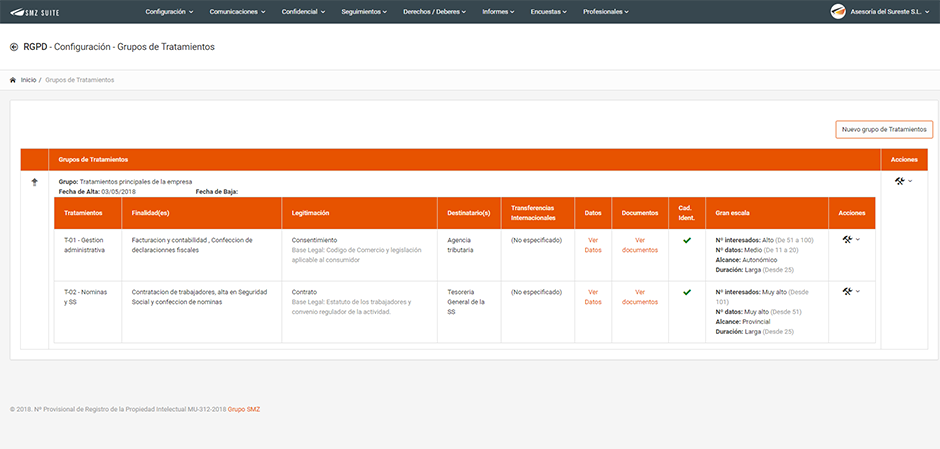Open Ver documentos for T-01 row
Viewport: 940px width, 449px height.
pyautogui.click(x=640, y=245)
